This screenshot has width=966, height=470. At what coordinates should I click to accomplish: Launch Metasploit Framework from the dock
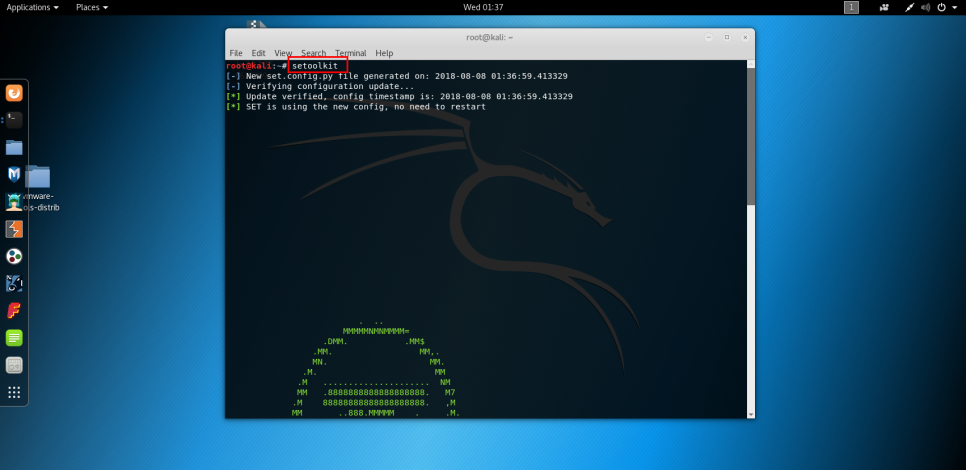[14, 174]
